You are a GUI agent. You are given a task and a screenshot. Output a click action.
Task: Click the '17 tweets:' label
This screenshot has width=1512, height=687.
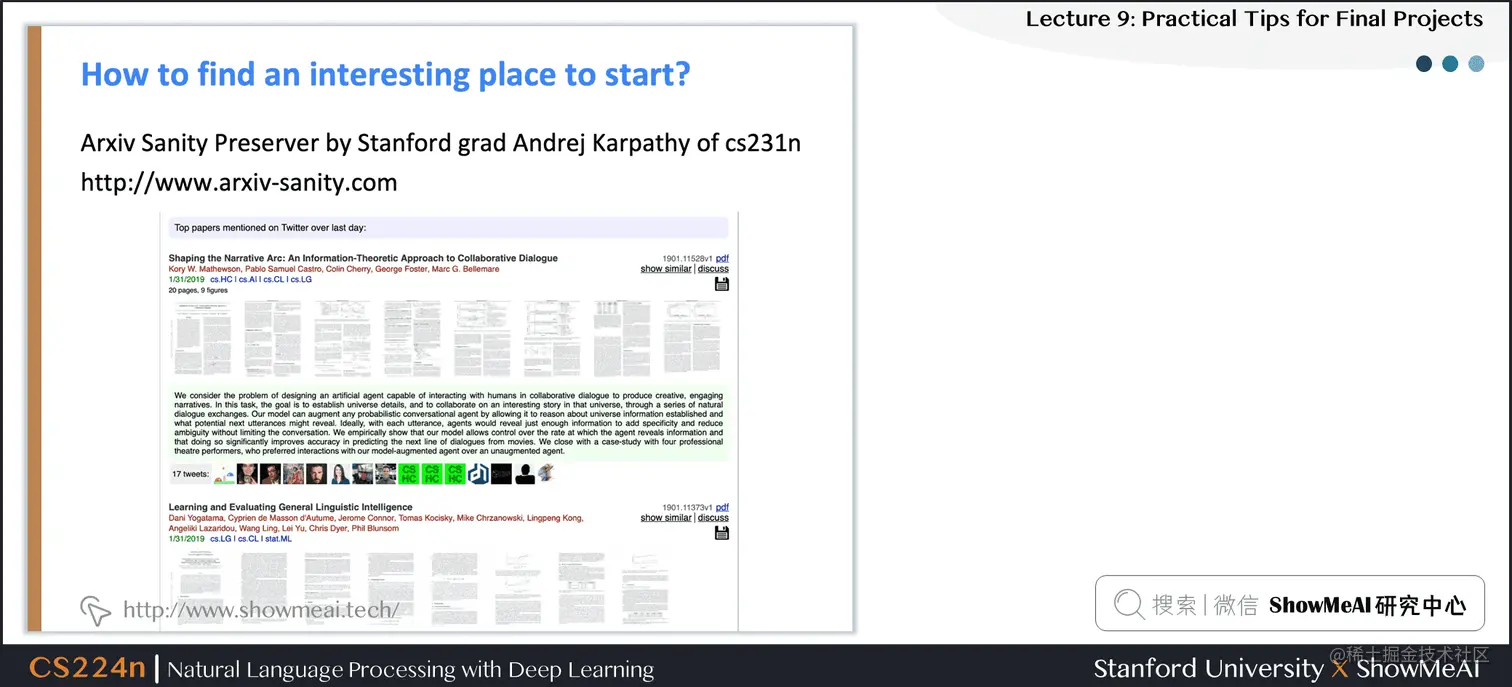click(190, 474)
